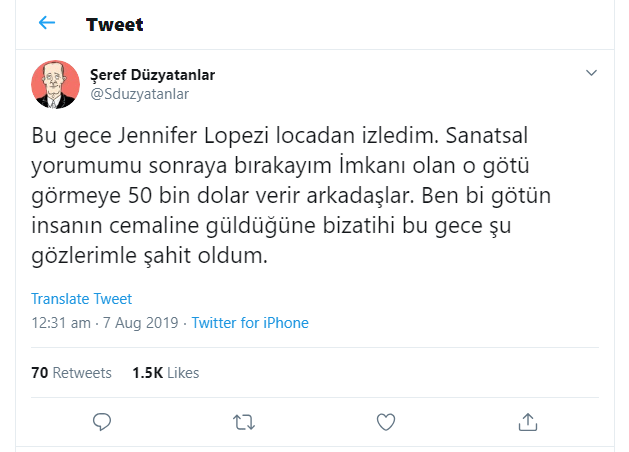Go back using the left arrow

[47, 23]
